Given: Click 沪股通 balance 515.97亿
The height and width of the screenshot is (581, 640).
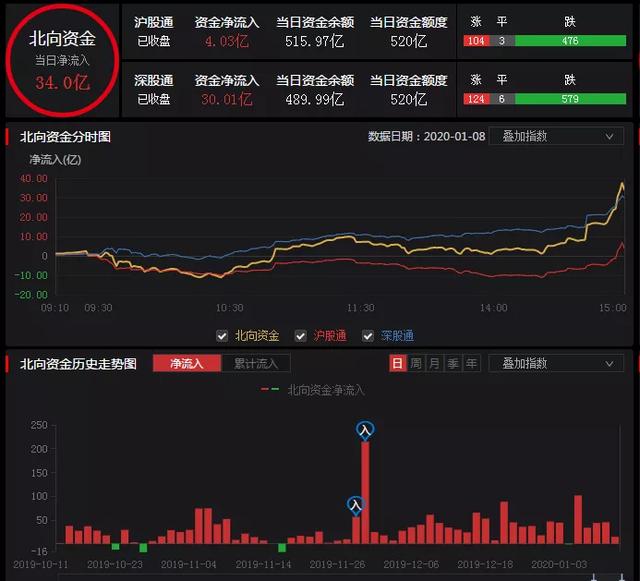Looking at the screenshot, I should pos(315,41).
